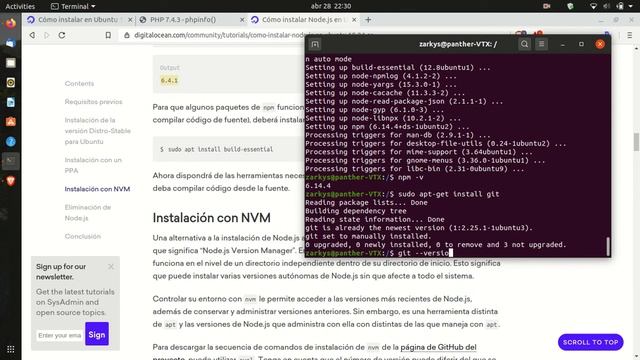Select the Terminal icon in the dock
The height and width of the screenshot is (360, 640).
click(x=11, y=161)
